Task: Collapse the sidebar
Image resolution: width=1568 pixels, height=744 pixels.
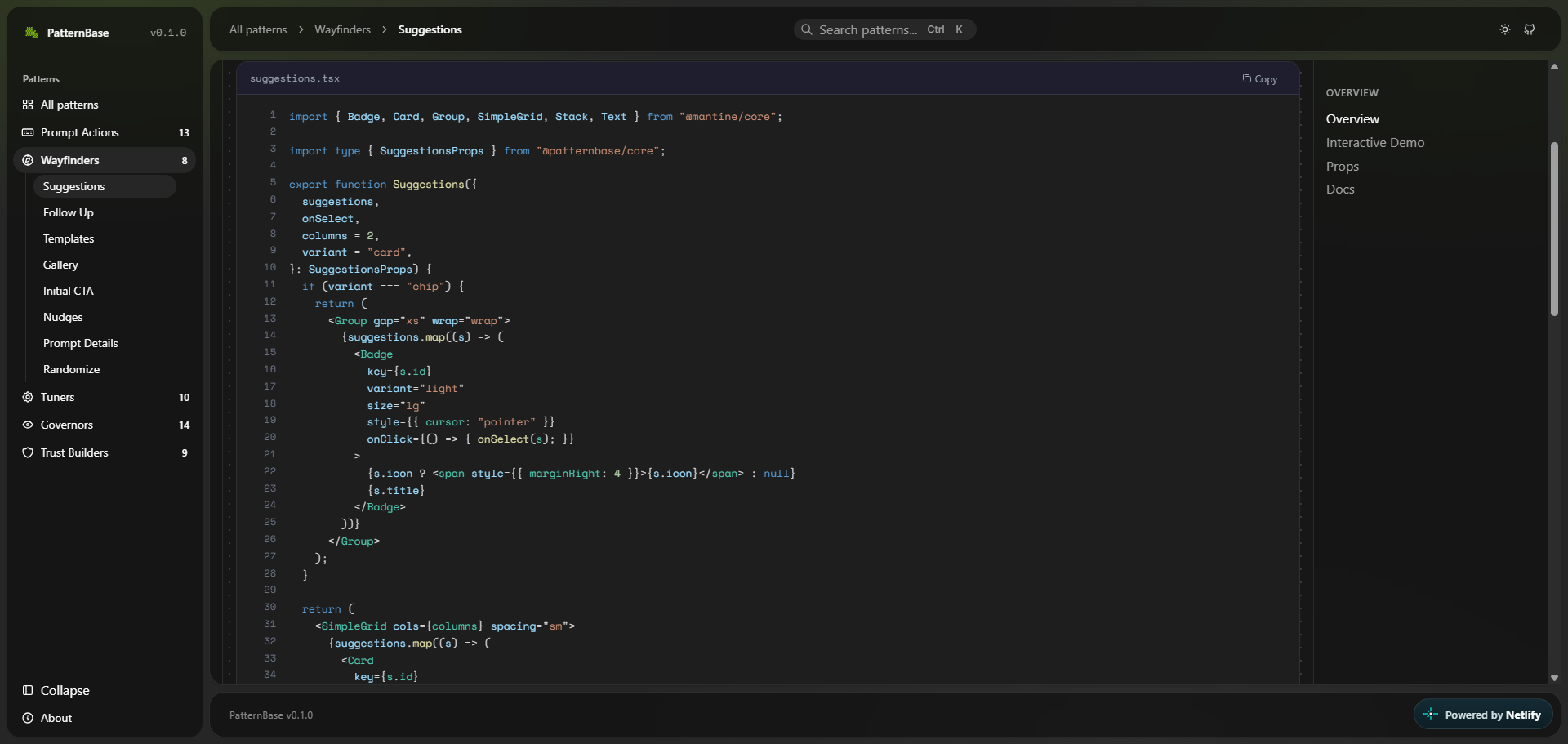Action: click(x=105, y=690)
